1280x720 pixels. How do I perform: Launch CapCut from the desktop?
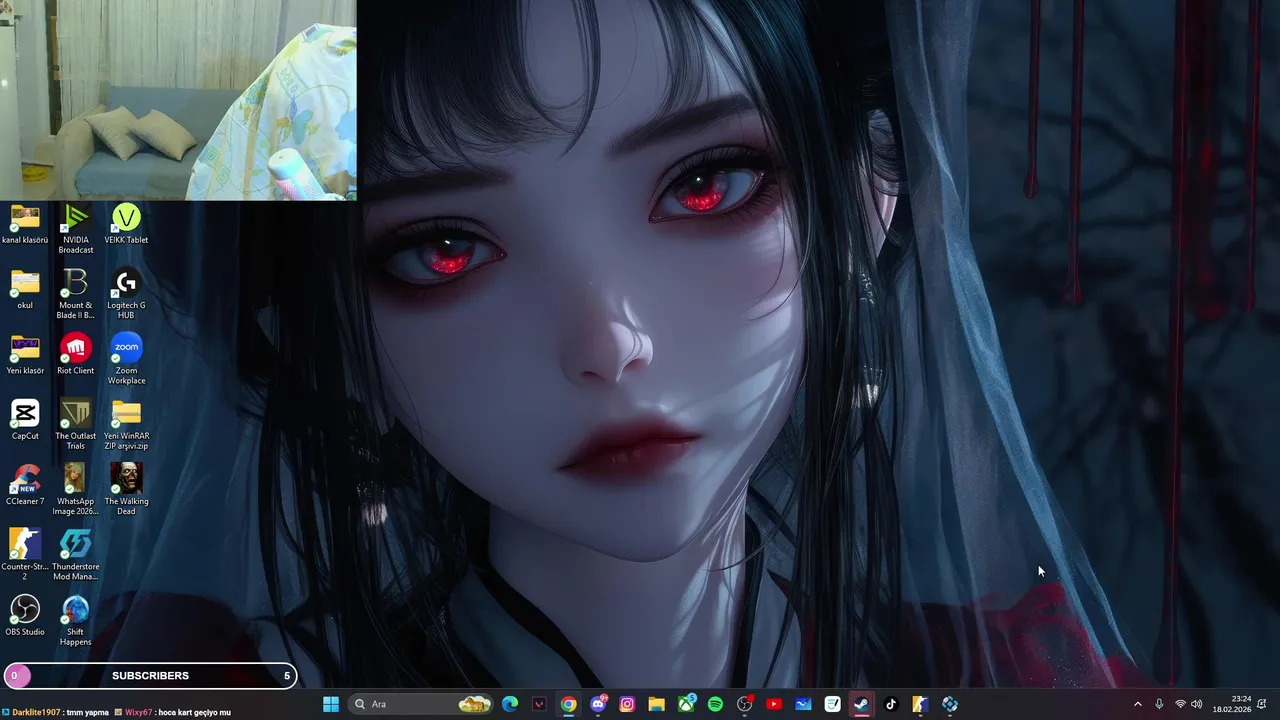pos(25,420)
